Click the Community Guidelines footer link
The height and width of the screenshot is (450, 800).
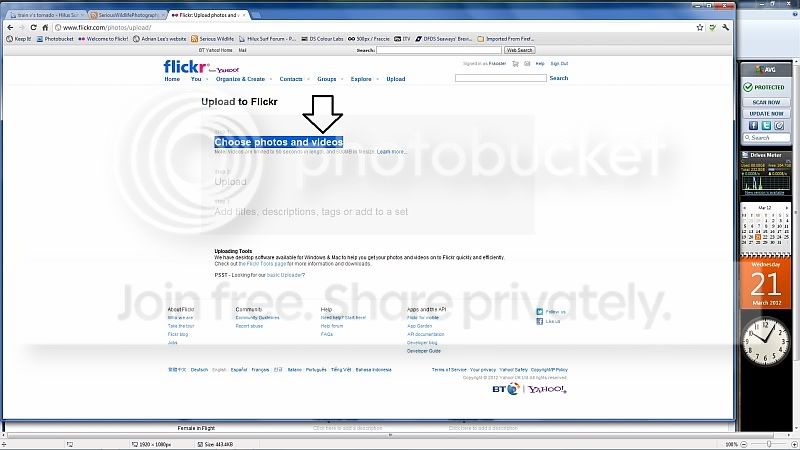pyautogui.click(x=257, y=317)
